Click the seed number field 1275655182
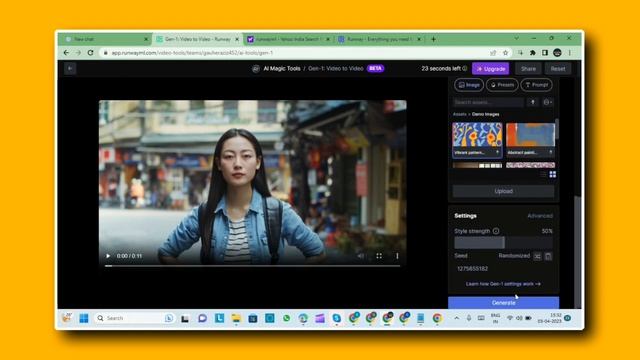The image size is (640, 360). [x=472, y=269]
